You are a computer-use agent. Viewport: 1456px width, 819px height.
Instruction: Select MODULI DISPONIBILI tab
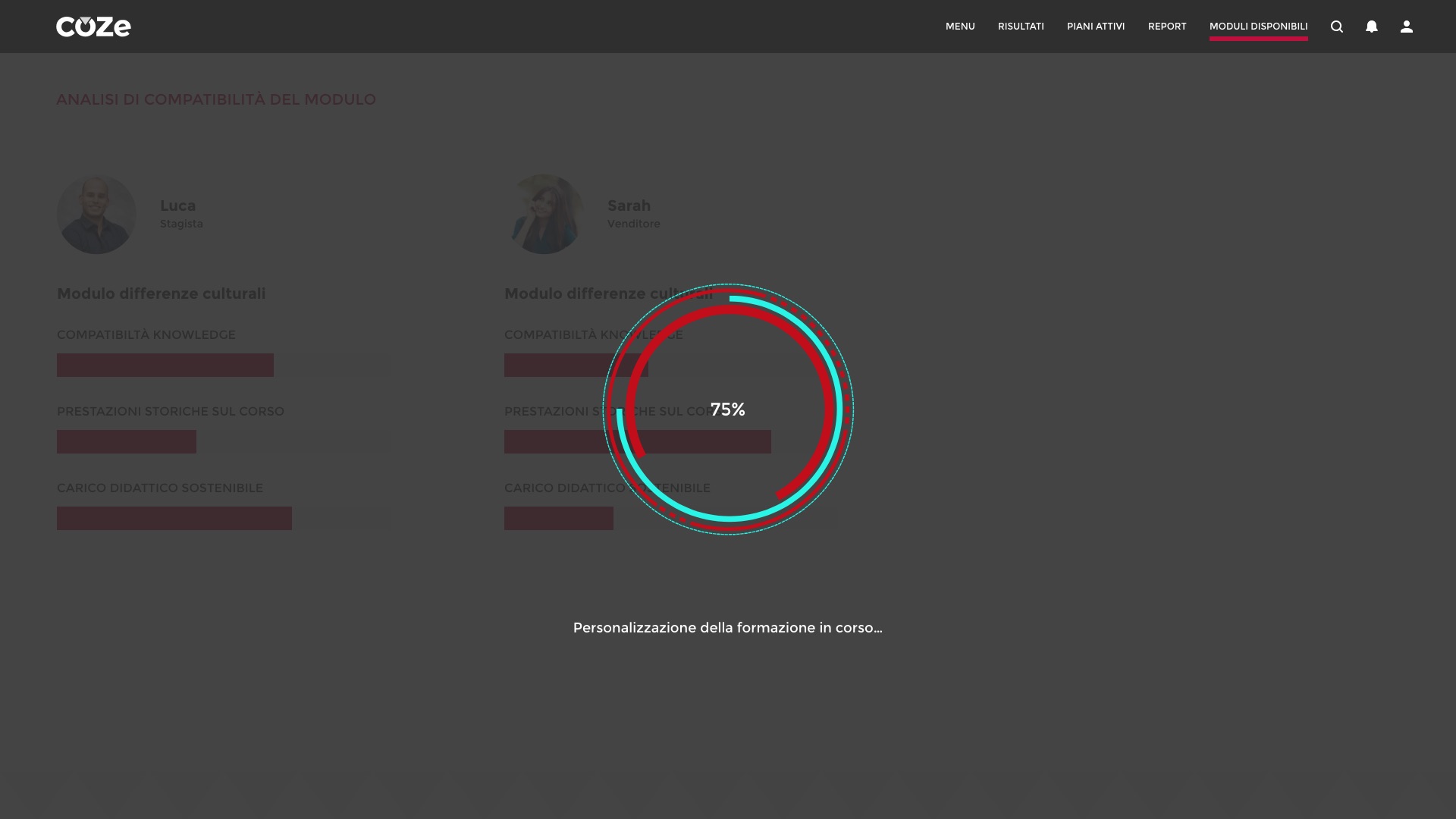point(1258,27)
